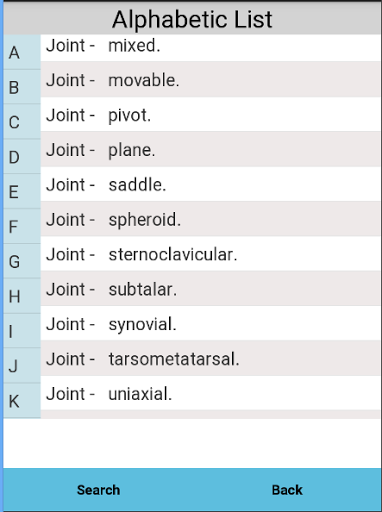Jump to letter A in index
The width and height of the screenshot is (382, 512).
tap(22, 52)
